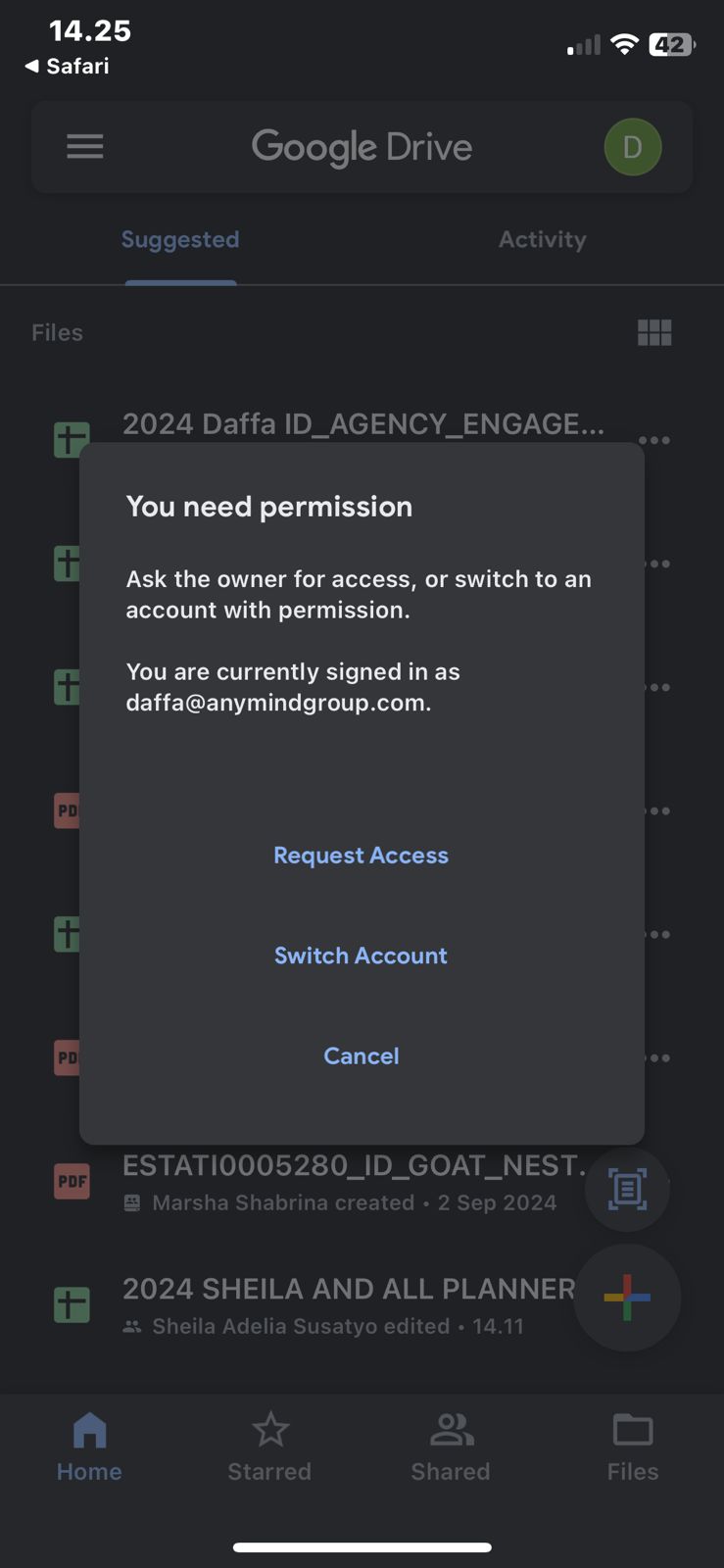Tap the green D account avatar
Screen dimensions: 724x1568
click(x=632, y=147)
